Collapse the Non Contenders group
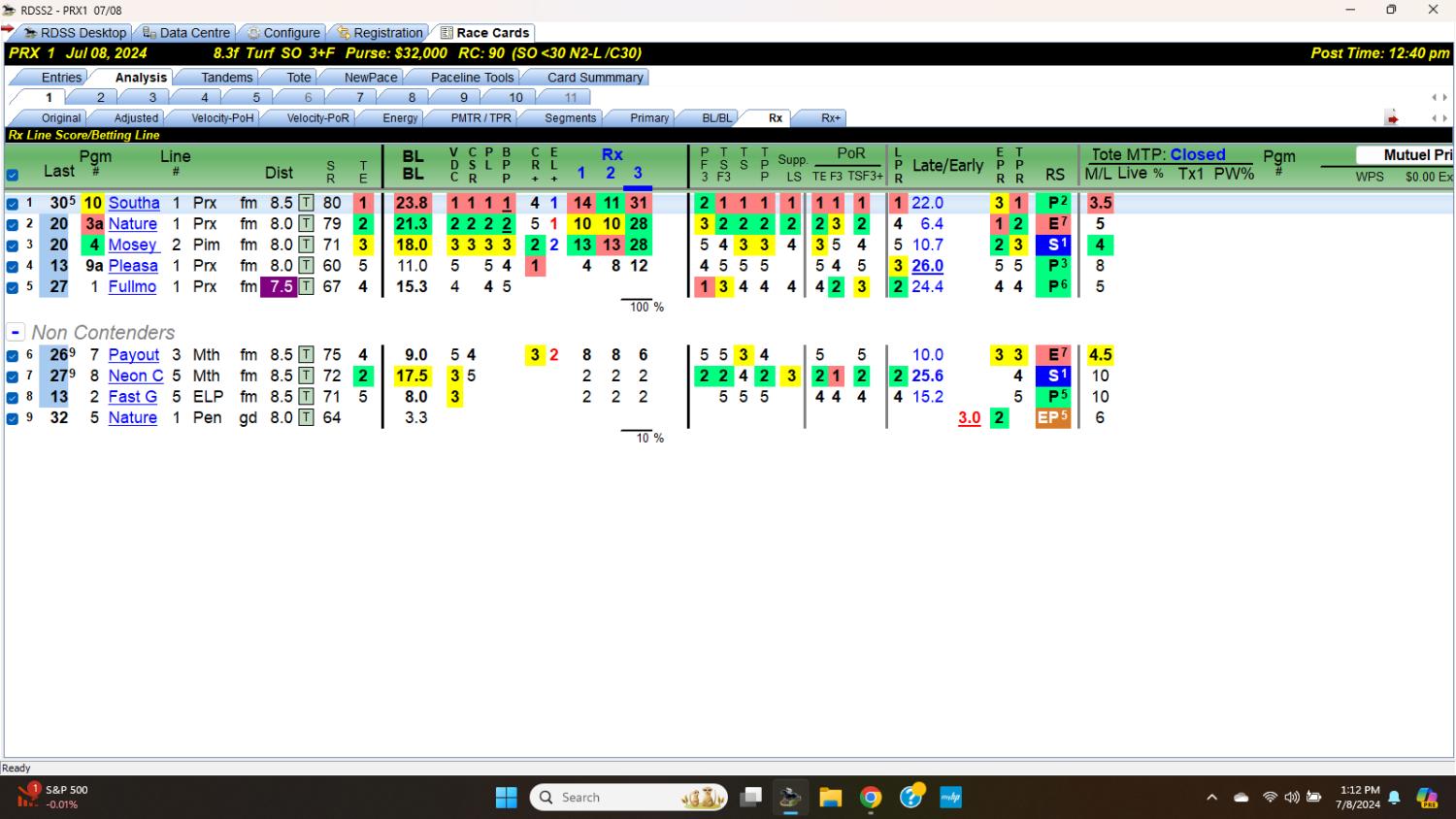 click(16, 332)
